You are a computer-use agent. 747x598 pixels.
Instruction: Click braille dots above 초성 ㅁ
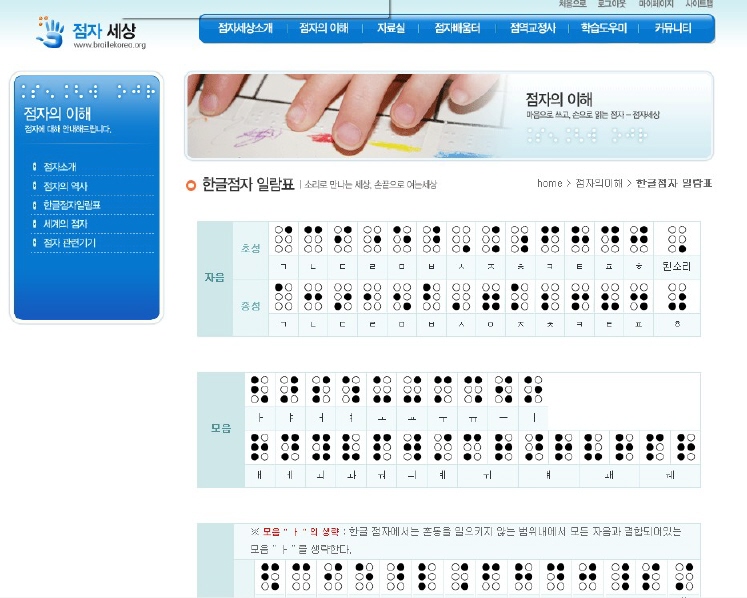(402, 239)
